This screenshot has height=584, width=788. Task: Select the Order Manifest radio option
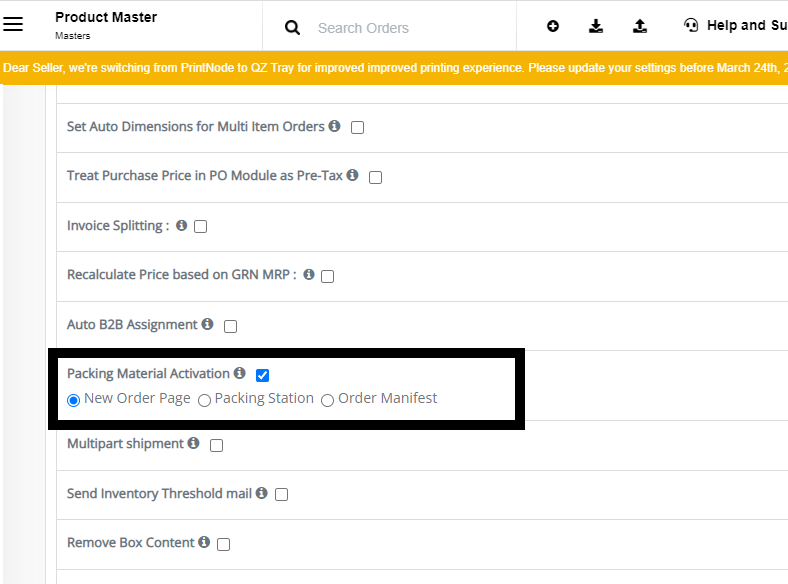click(327, 401)
